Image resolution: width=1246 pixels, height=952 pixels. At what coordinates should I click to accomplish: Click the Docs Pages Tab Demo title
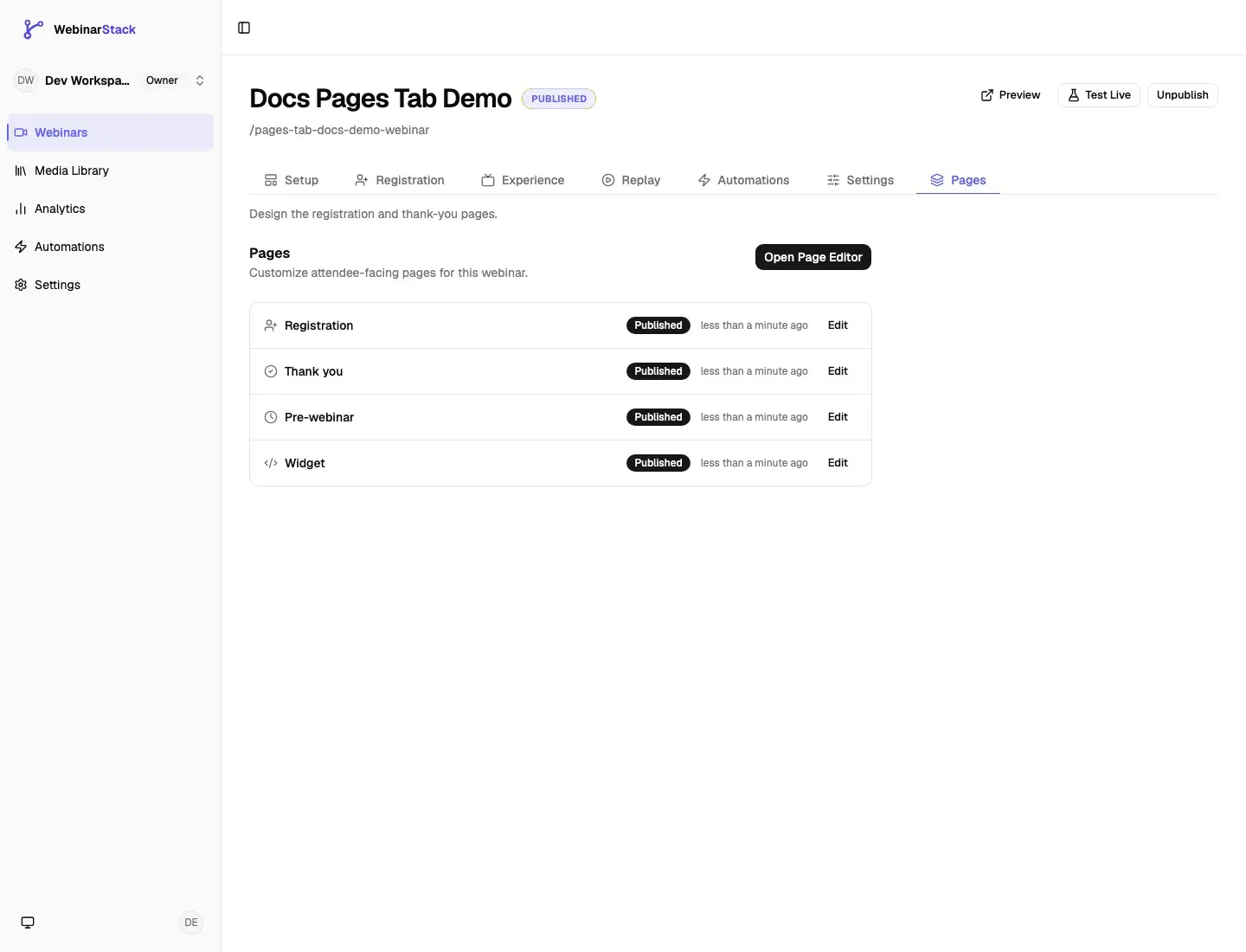[381, 99]
